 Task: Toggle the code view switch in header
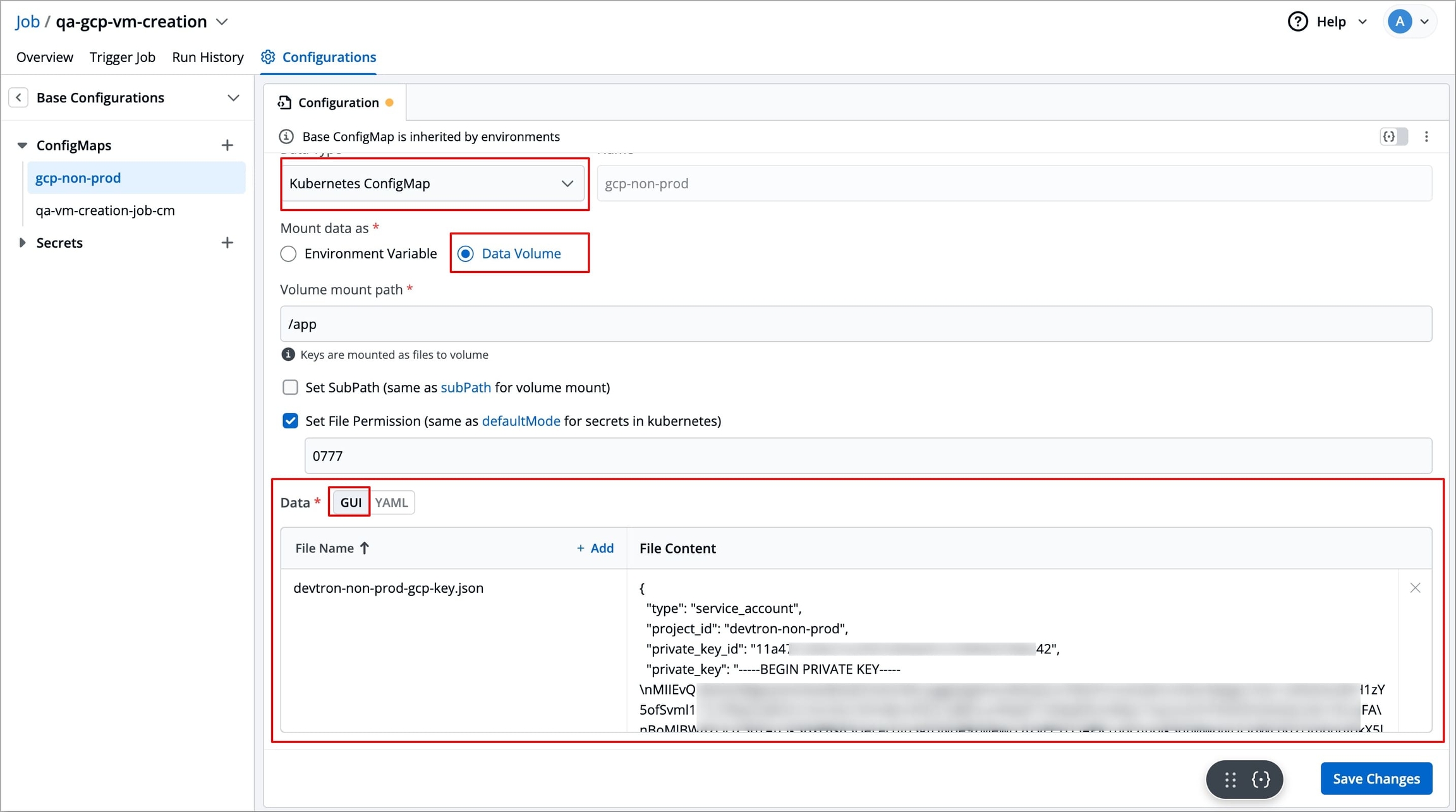[x=1393, y=136]
